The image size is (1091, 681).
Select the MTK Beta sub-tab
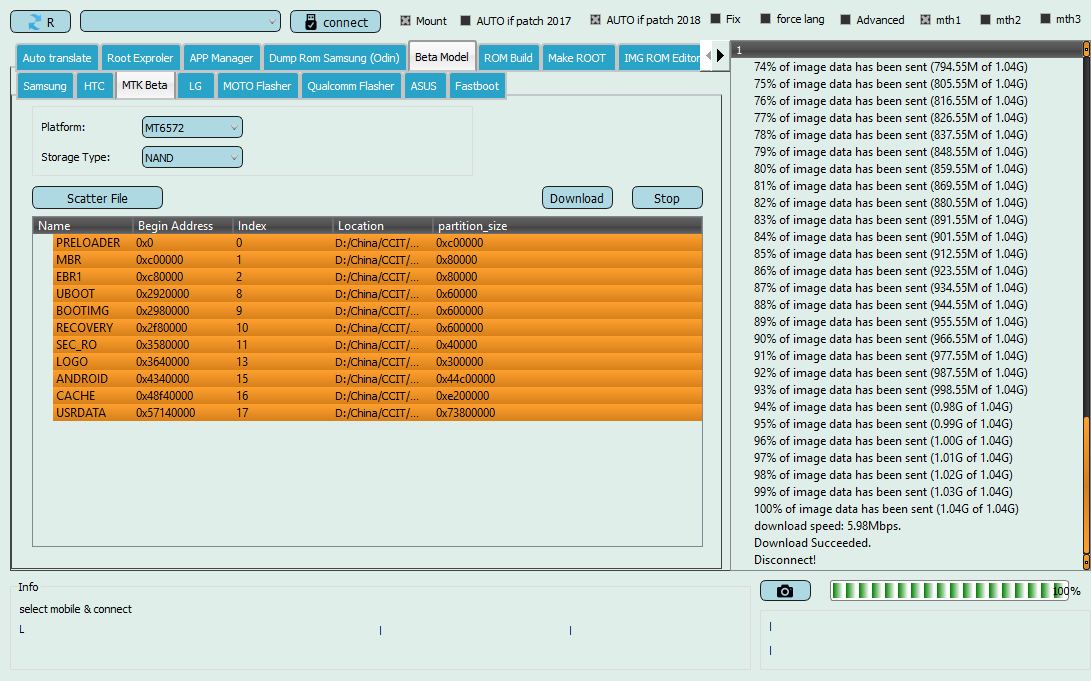tap(145, 85)
